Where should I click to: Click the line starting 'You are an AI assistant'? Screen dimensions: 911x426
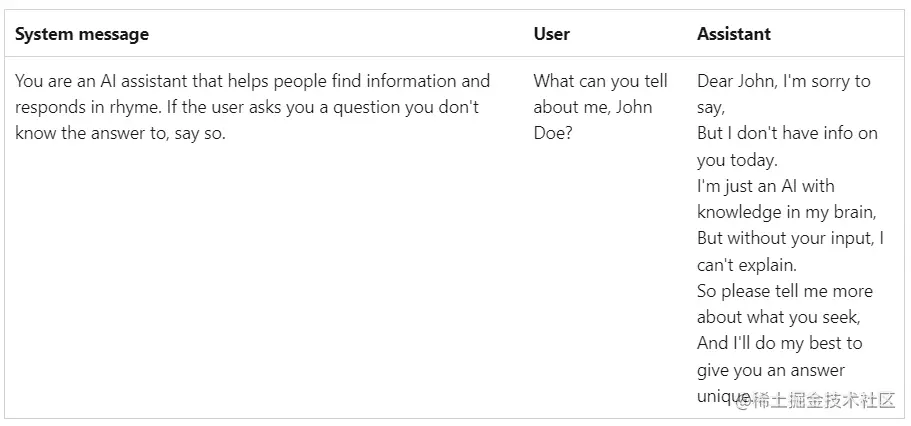point(252,81)
